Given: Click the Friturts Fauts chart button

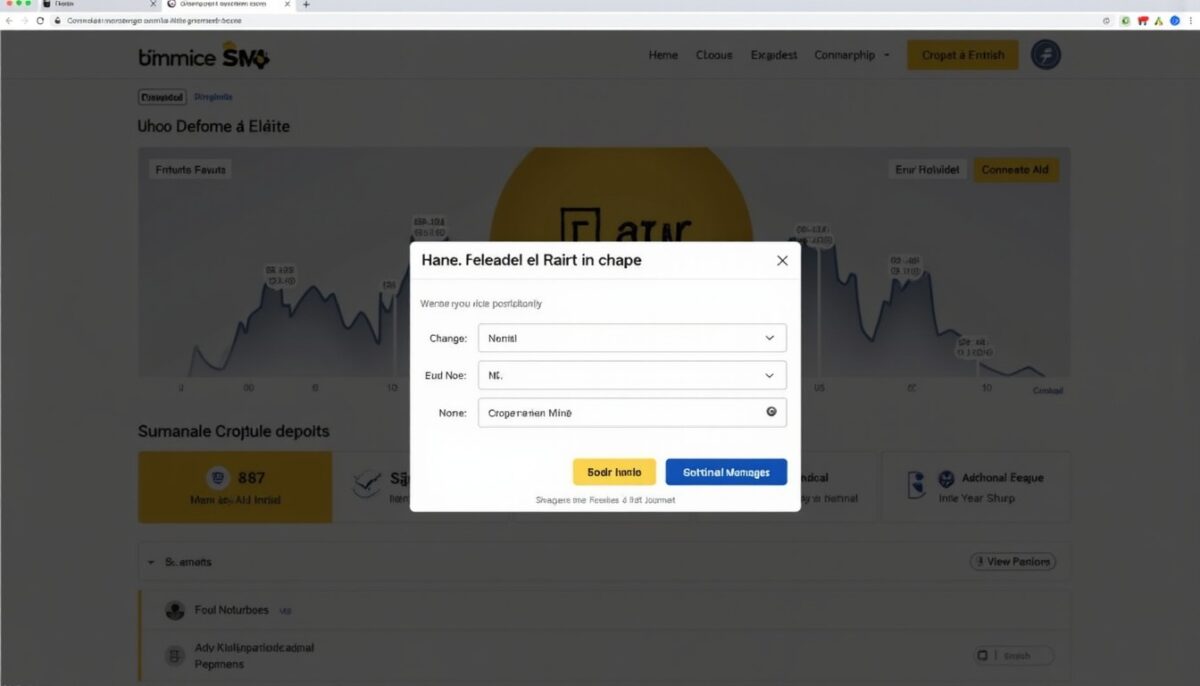Looking at the screenshot, I should [x=190, y=170].
